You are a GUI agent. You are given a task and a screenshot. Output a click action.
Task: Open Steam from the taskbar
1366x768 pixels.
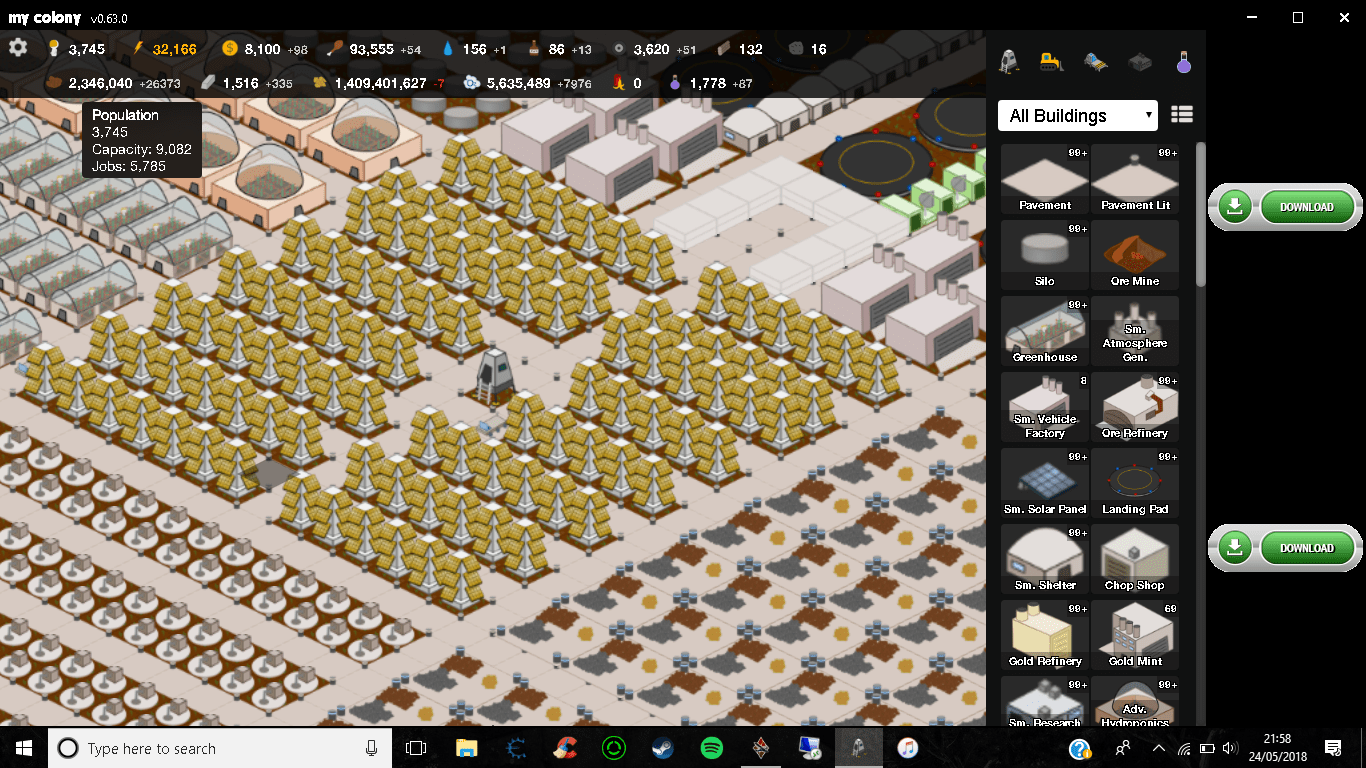tap(662, 747)
